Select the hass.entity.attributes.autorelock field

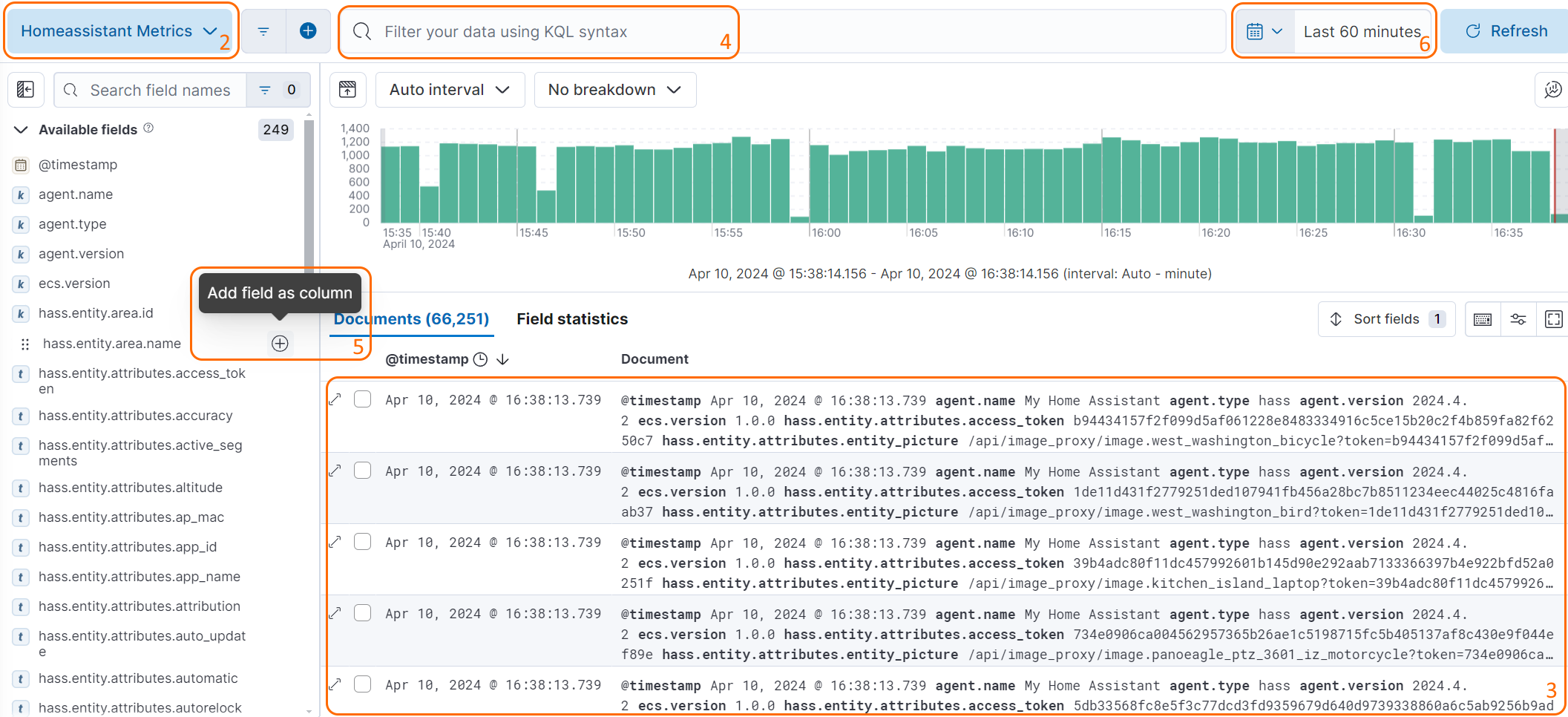[140, 708]
